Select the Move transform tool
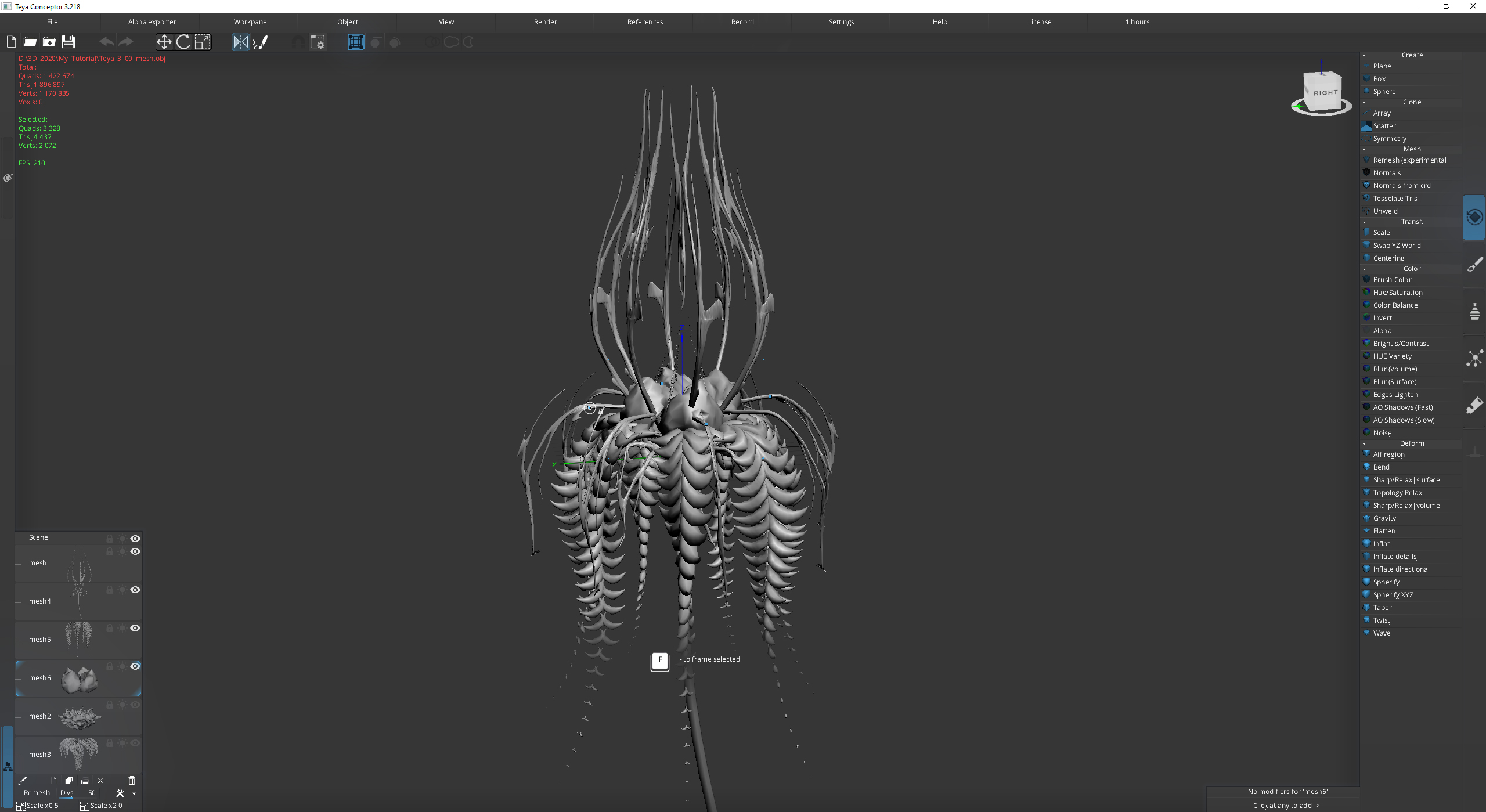 (164, 42)
